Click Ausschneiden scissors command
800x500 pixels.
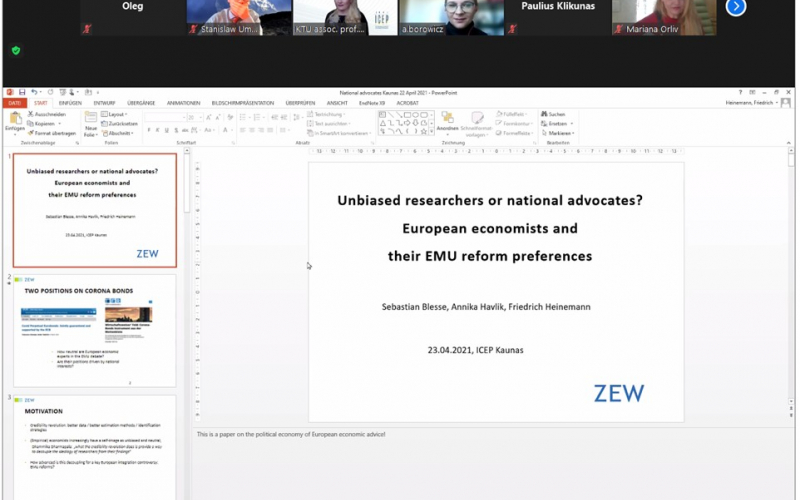46,114
